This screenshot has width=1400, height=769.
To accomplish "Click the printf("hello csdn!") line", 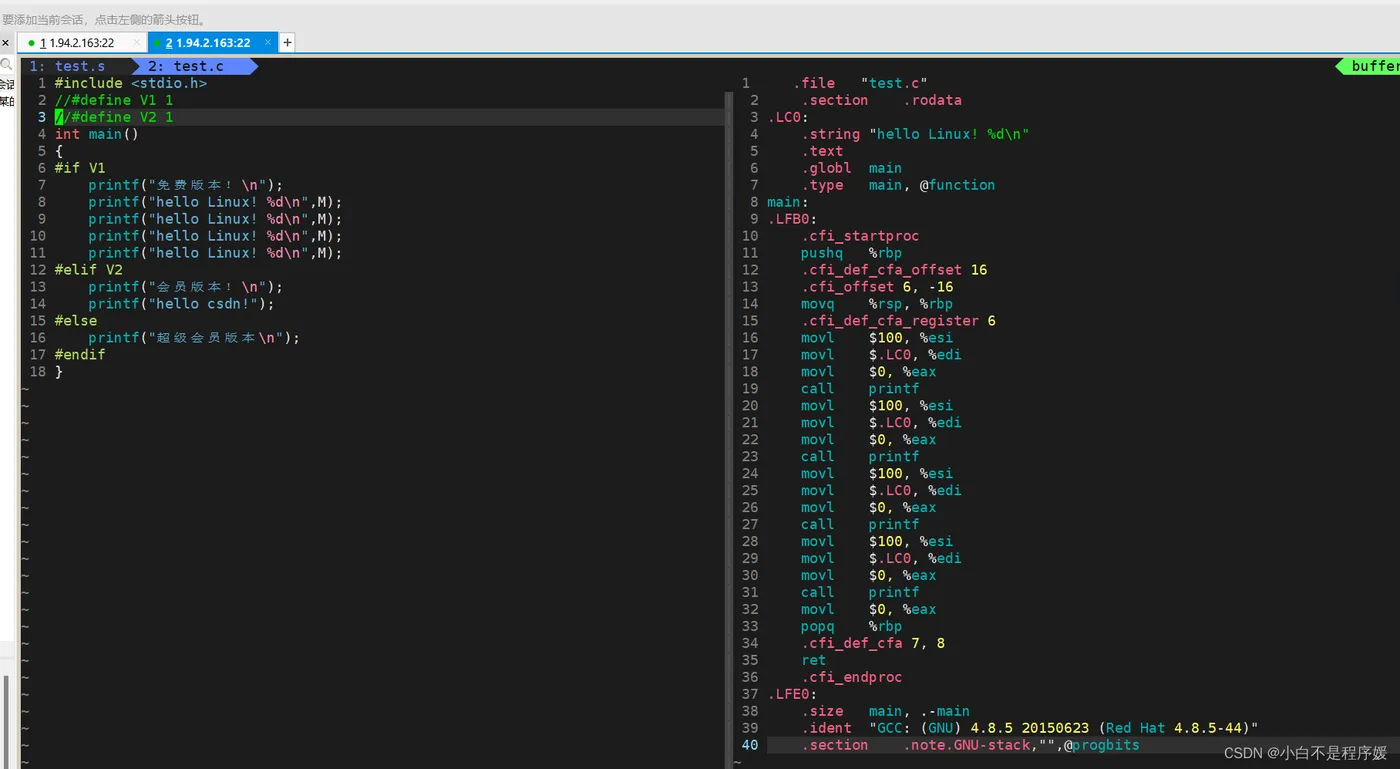I will [x=181, y=304].
